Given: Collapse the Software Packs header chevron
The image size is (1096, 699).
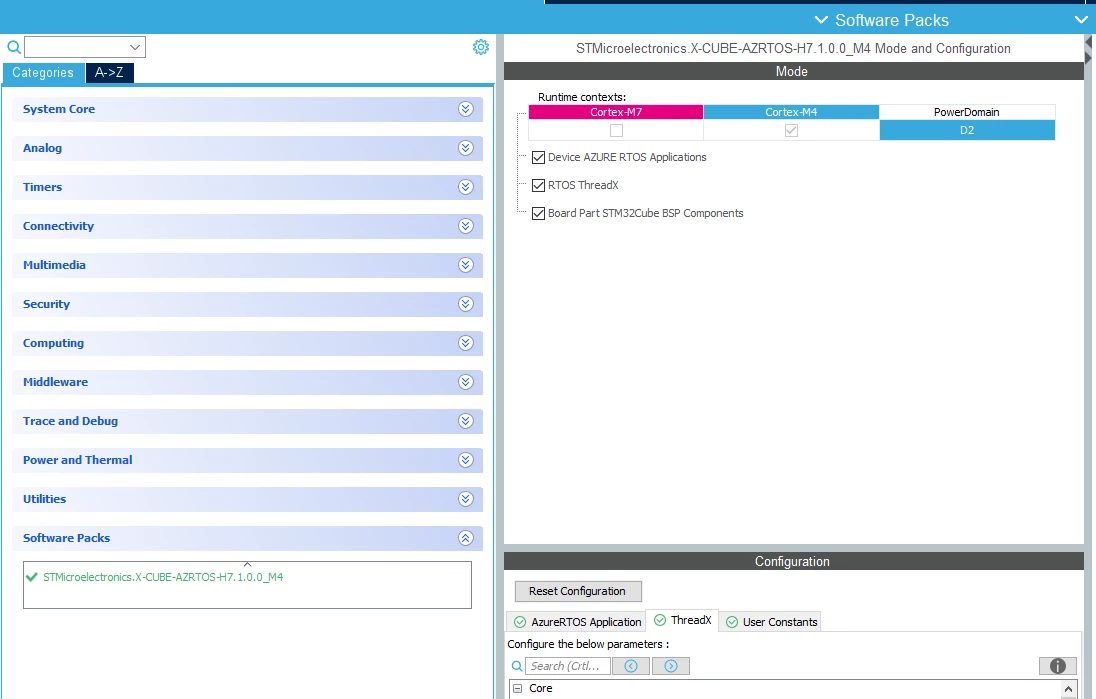Looking at the screenshot, I should coord(466,538).
